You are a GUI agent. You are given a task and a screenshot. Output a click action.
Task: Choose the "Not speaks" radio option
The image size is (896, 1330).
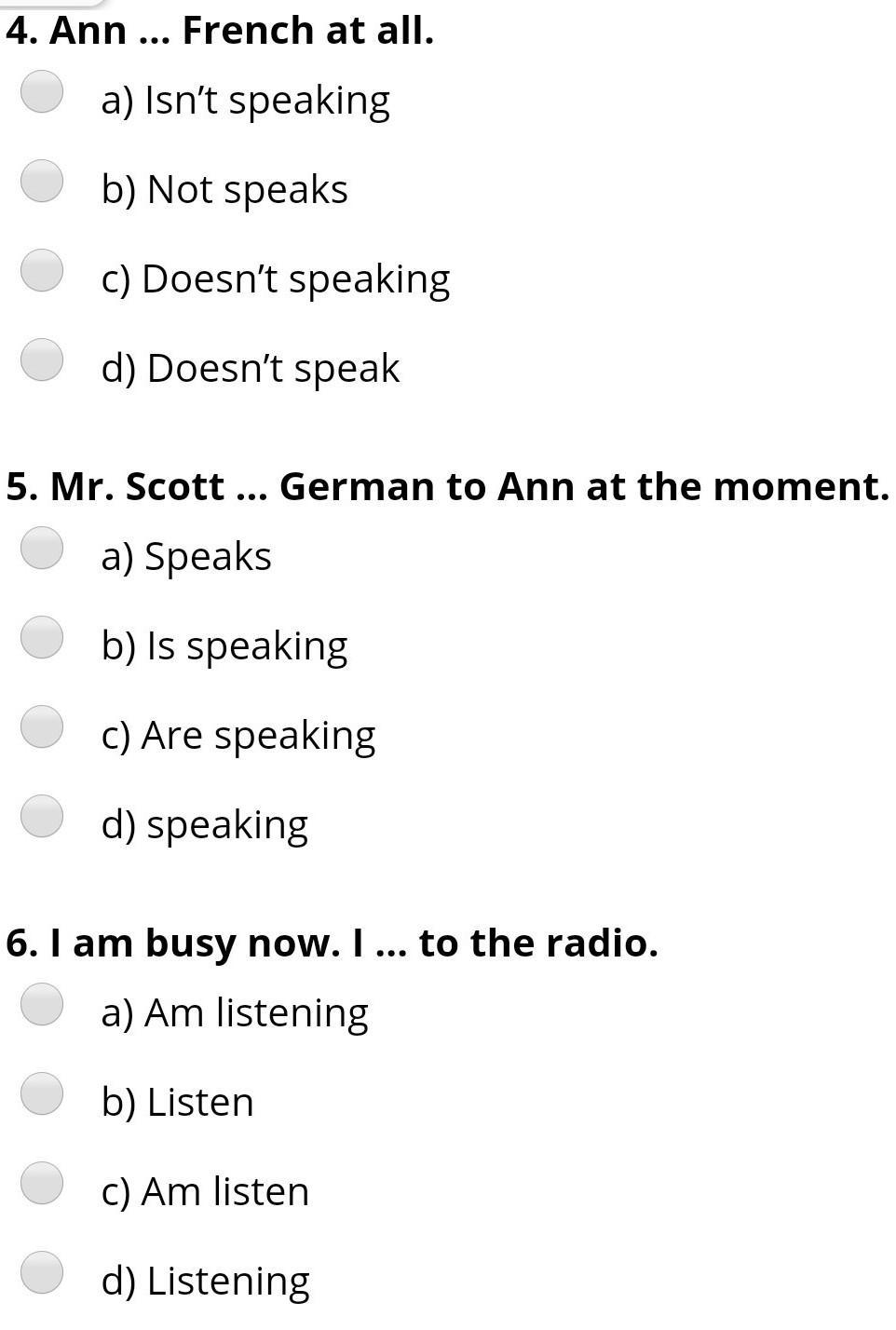42,181
